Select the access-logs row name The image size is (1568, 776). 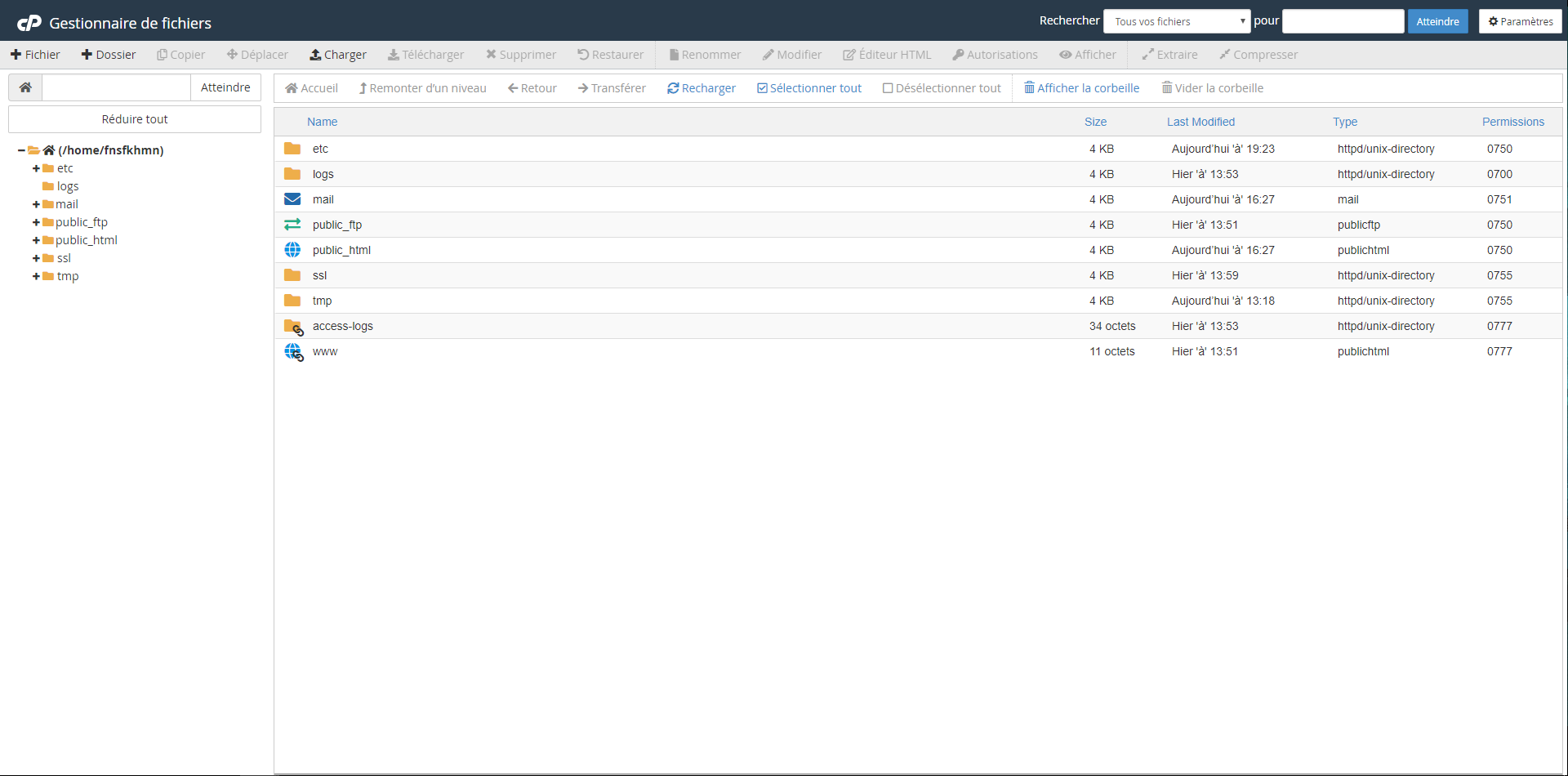(343, 326)
